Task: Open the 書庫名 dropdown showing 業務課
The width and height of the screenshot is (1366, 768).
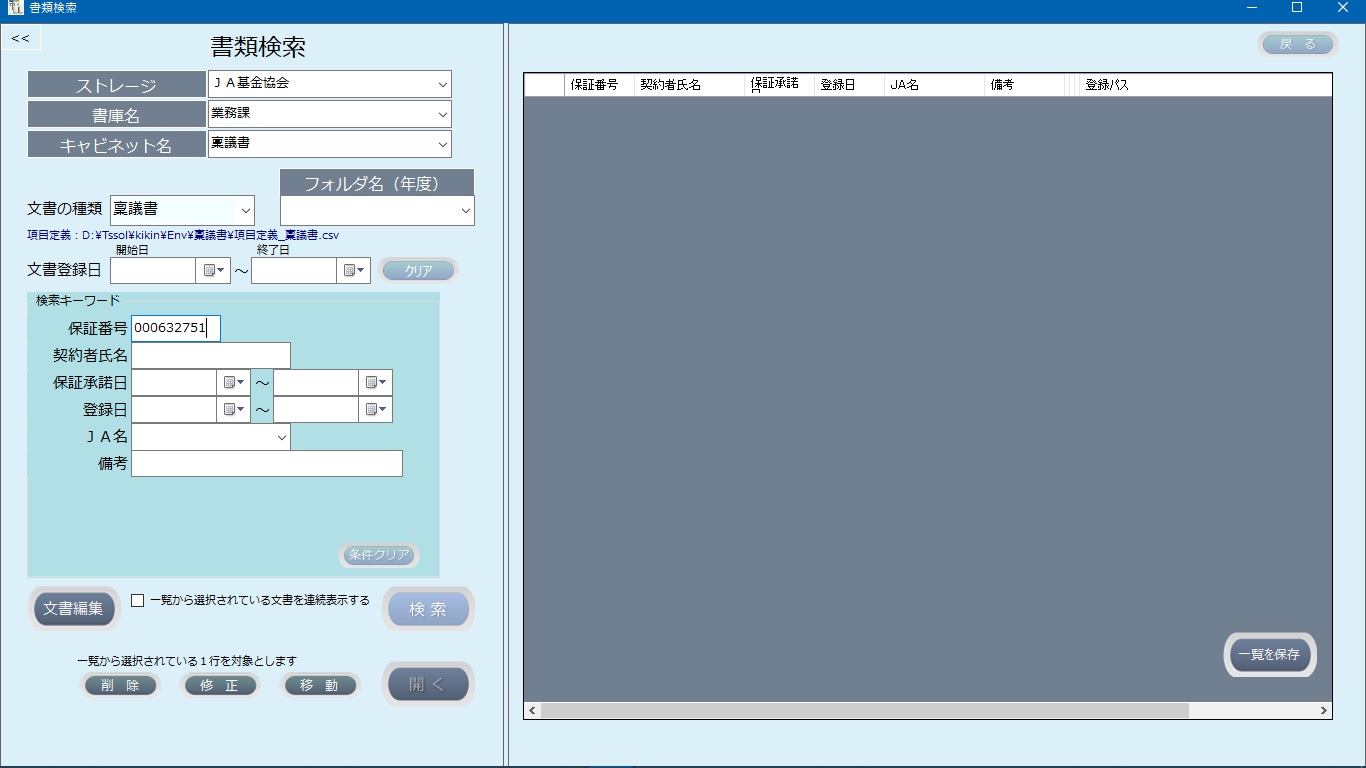Action: click(443, 115)
